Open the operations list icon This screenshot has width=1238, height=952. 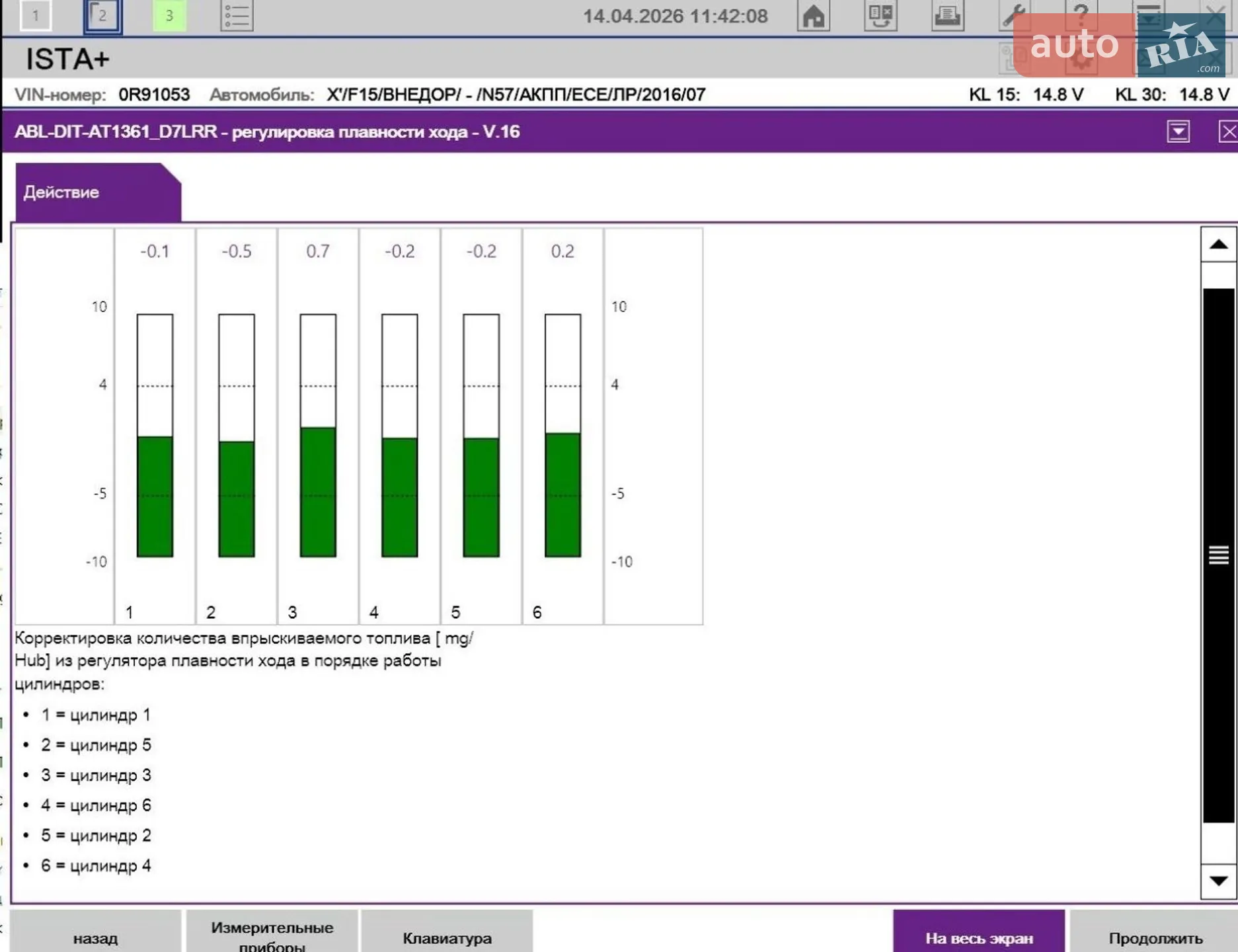236,15
